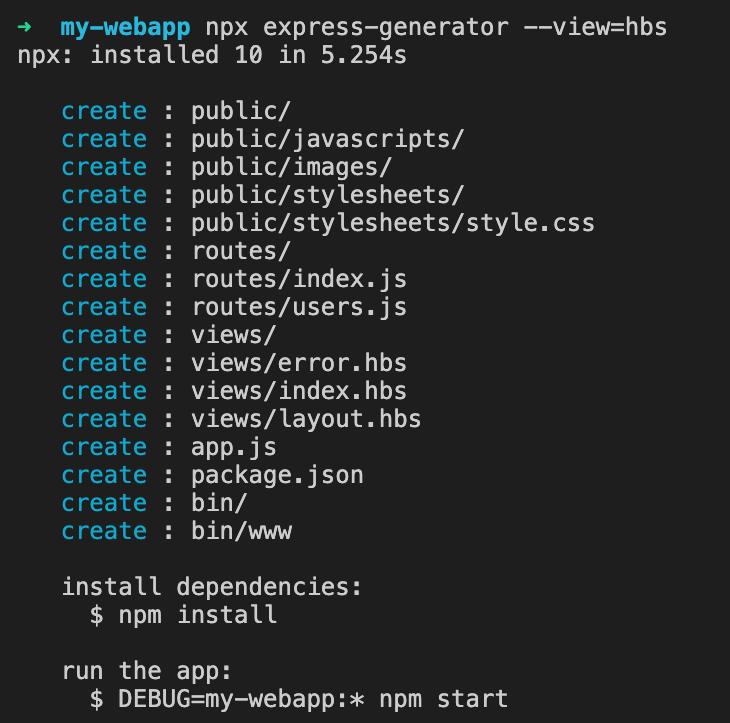Click the views/index.hbs file path
Screen dimensions: 730x723
click(x=299, y=391)
